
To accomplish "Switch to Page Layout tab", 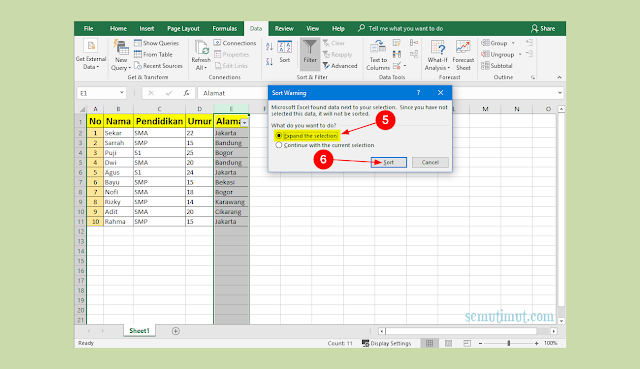I will (183, 29).
